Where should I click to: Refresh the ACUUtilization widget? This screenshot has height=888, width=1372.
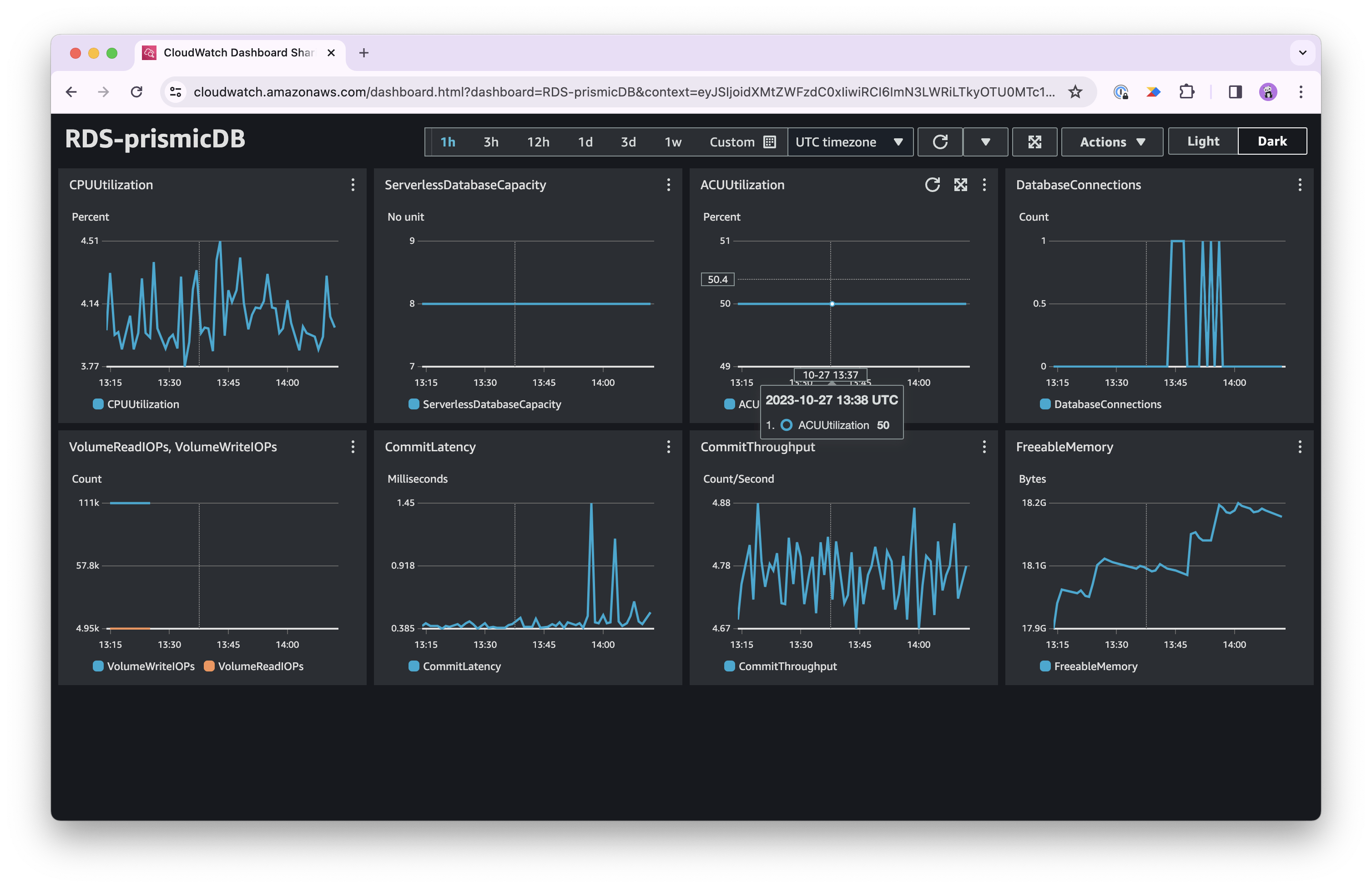click(932, 185)
